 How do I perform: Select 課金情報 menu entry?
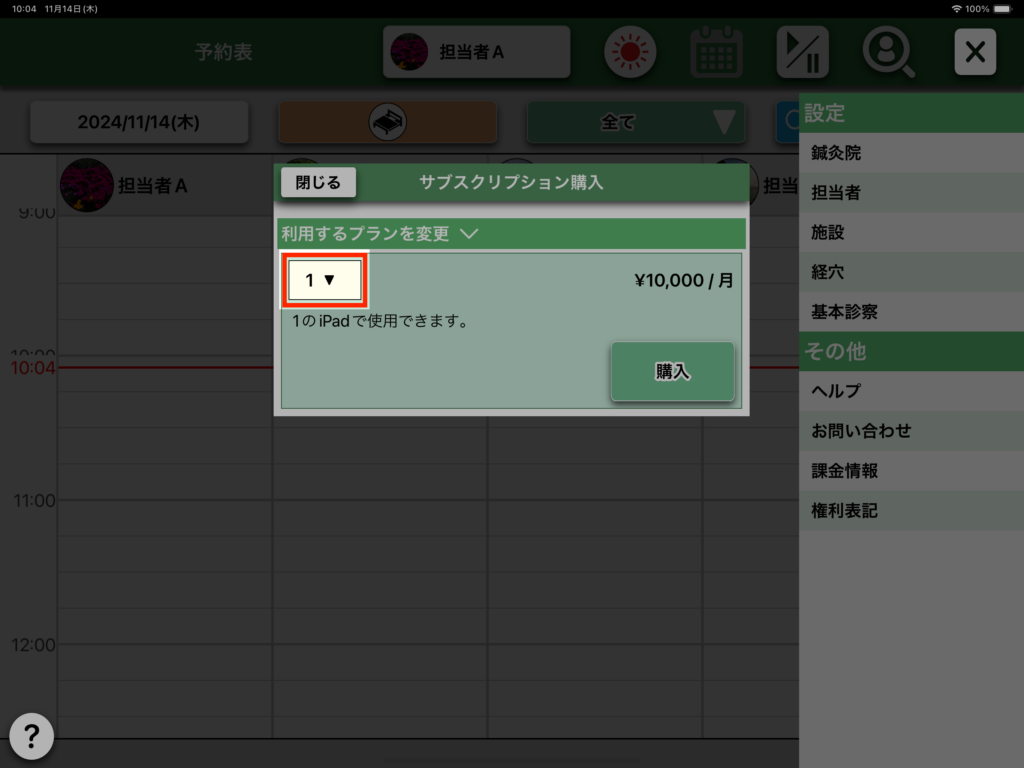coord(844,471)
